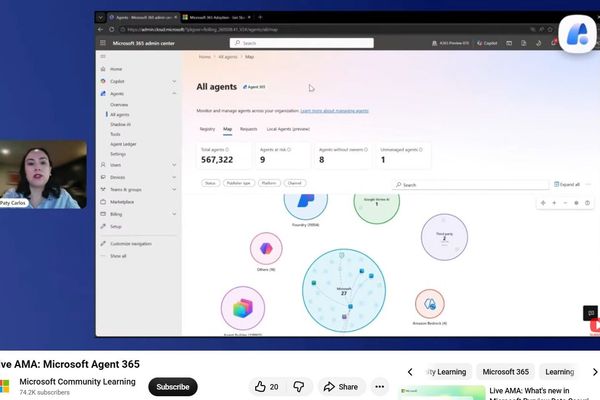The image size is (600, 400).
Task: Click the map zoom out minus icon
Action: pyautogui.click(x=565, y=203)
